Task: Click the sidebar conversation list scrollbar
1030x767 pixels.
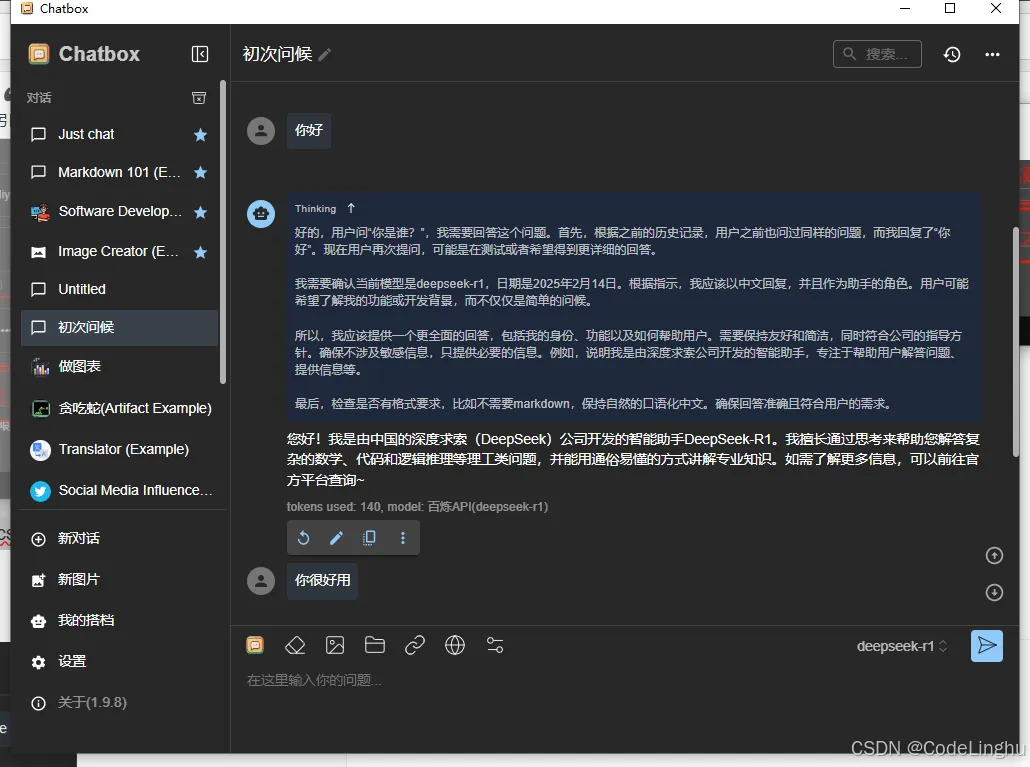Action: pos(223,231)
